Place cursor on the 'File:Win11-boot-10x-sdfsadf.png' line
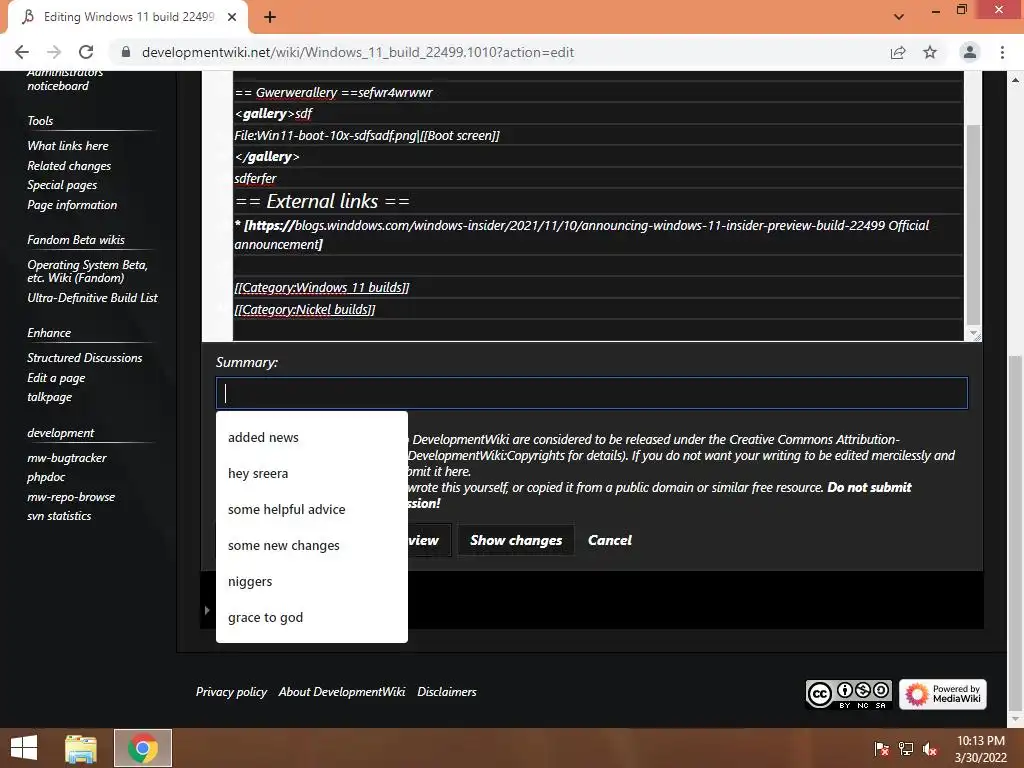1024x768 pixels. point(366,135)
